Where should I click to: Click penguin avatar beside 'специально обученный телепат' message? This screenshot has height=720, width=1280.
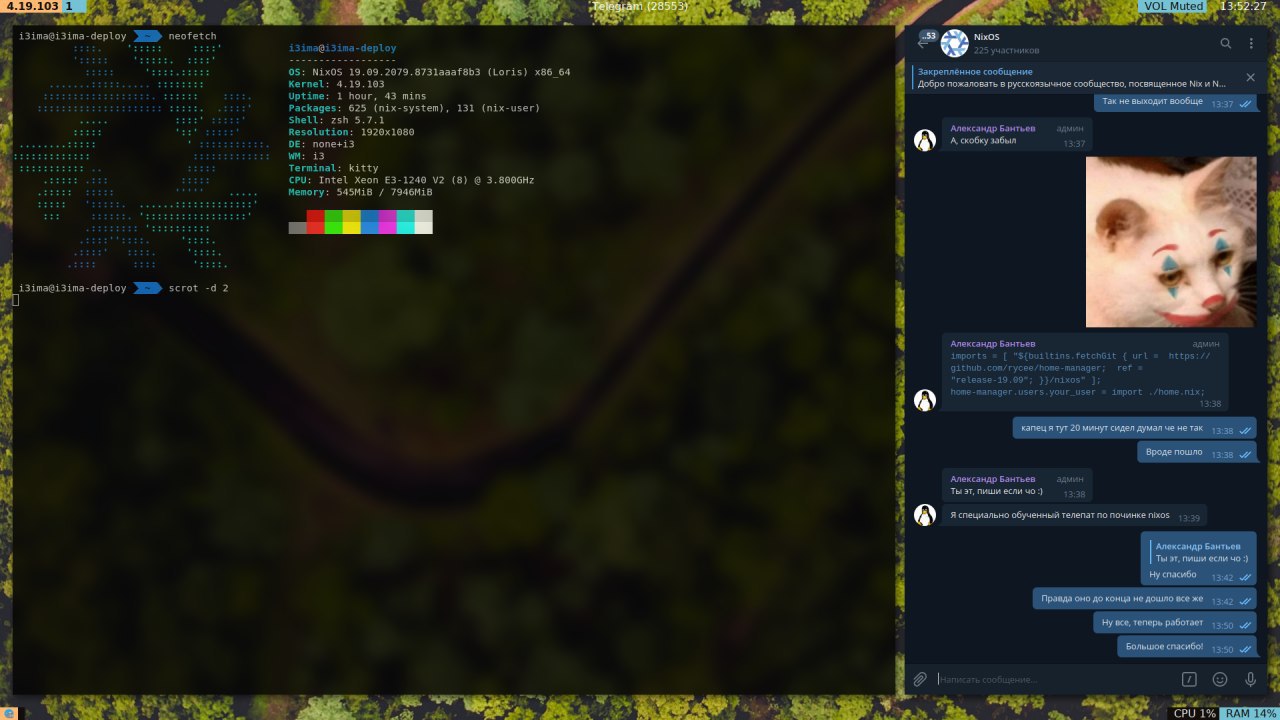coord(925,515)
